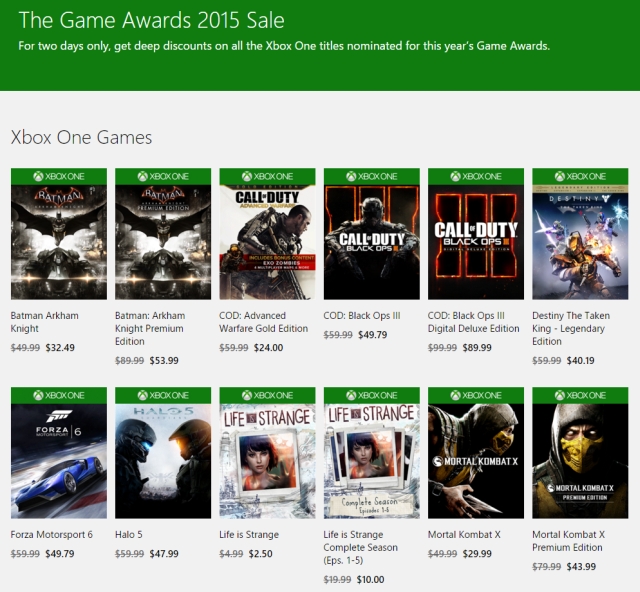Click Xbox One badge above Halo 5
This screenshot has height=592, width=640.
point(163,395)
